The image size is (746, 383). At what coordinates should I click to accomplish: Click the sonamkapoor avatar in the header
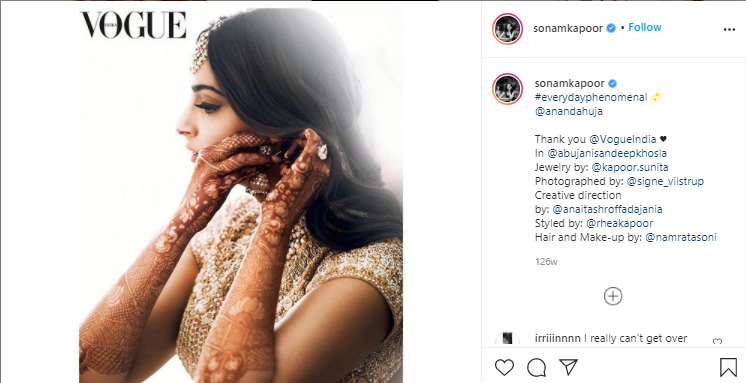pos(507,29)
